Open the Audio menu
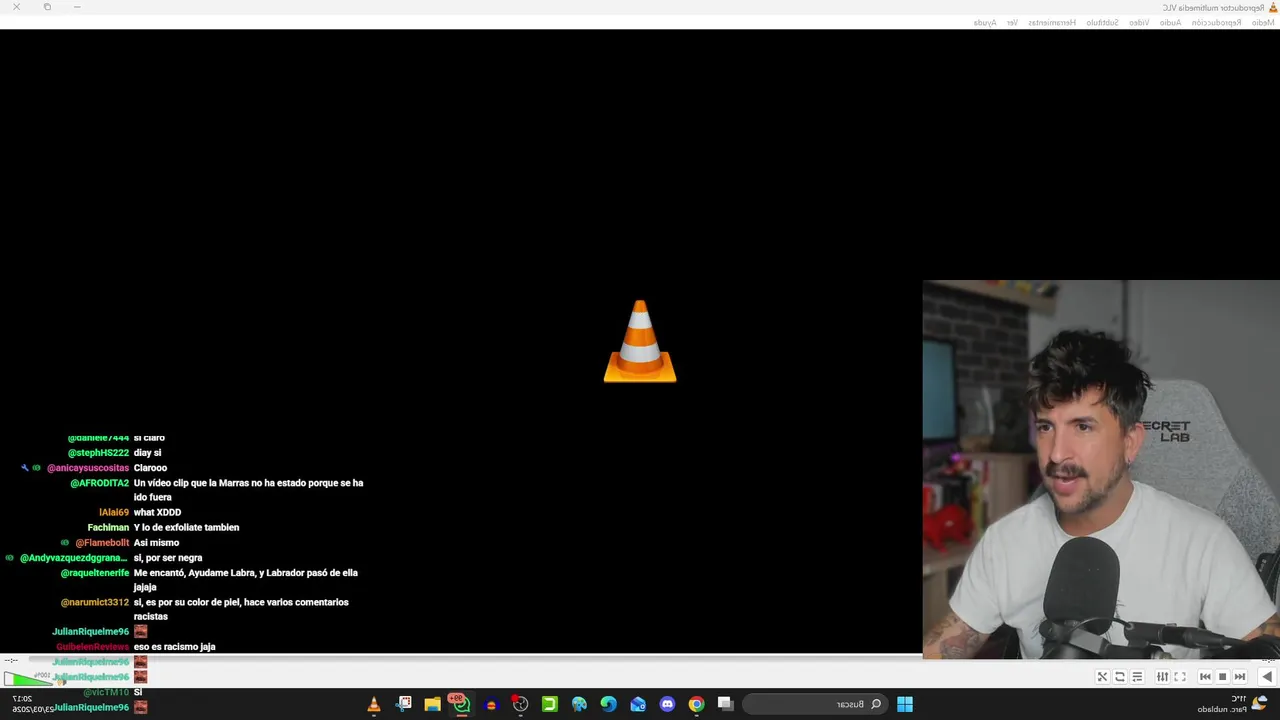The image size is (1280, 720). (x=1170, y=22)
